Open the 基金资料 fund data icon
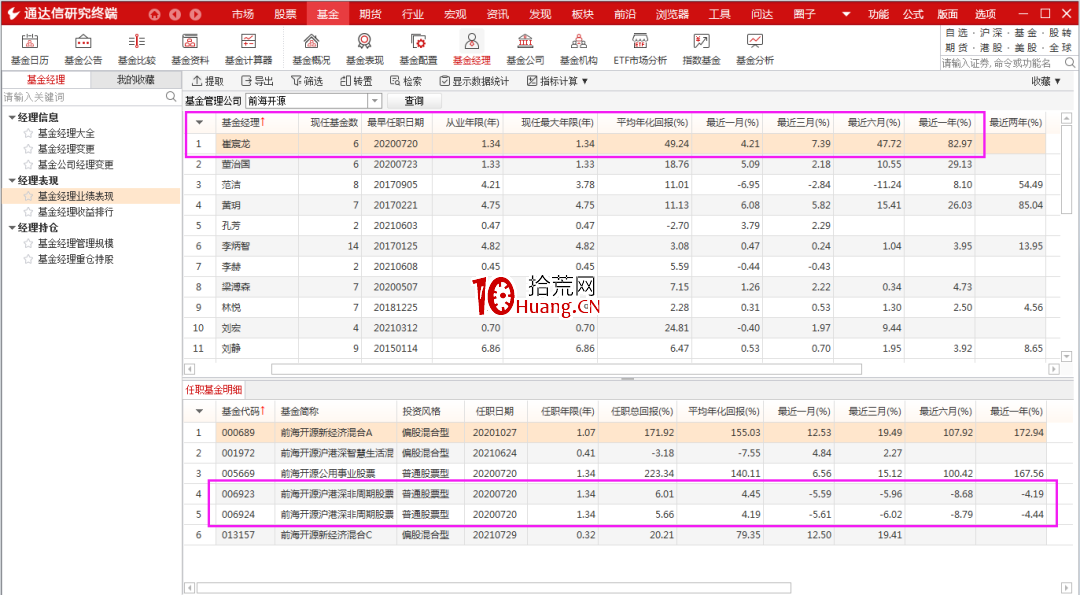Image resolution: width=1080 pixels, height=595 pixels. [x=190, y=49]
